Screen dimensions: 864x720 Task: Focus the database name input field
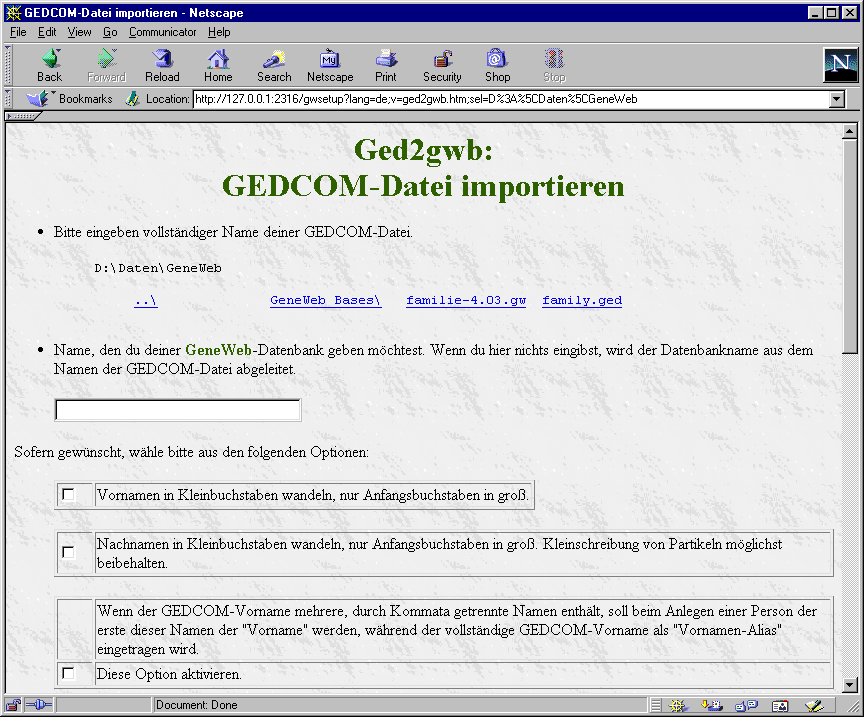(x=178, y=410)
